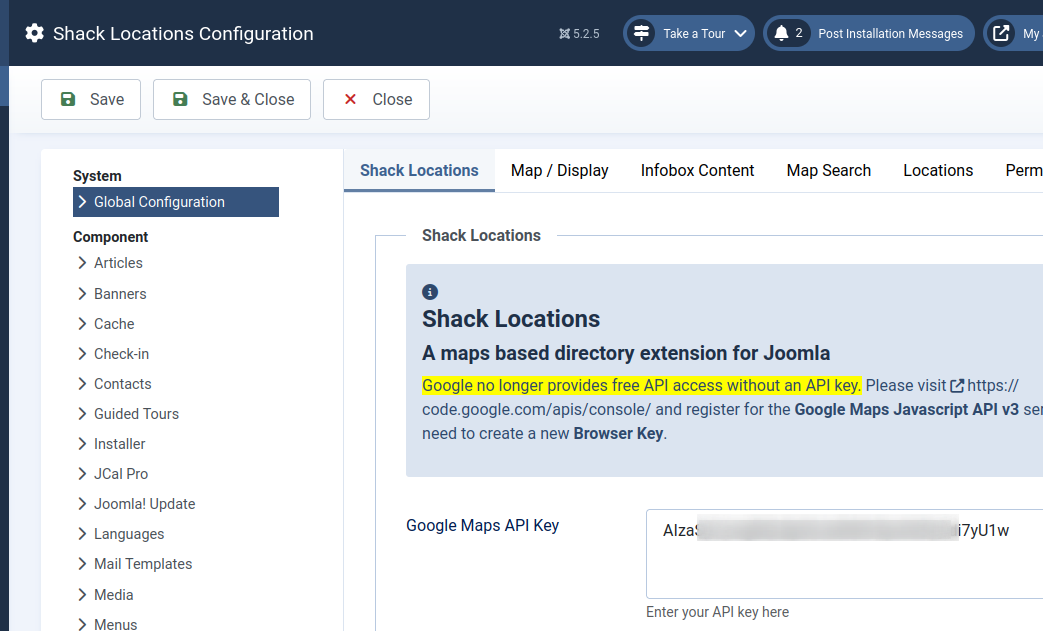Open the Mail Templates settings
The width and height of the screenshot is (1043, 631).
click(143, 564)
